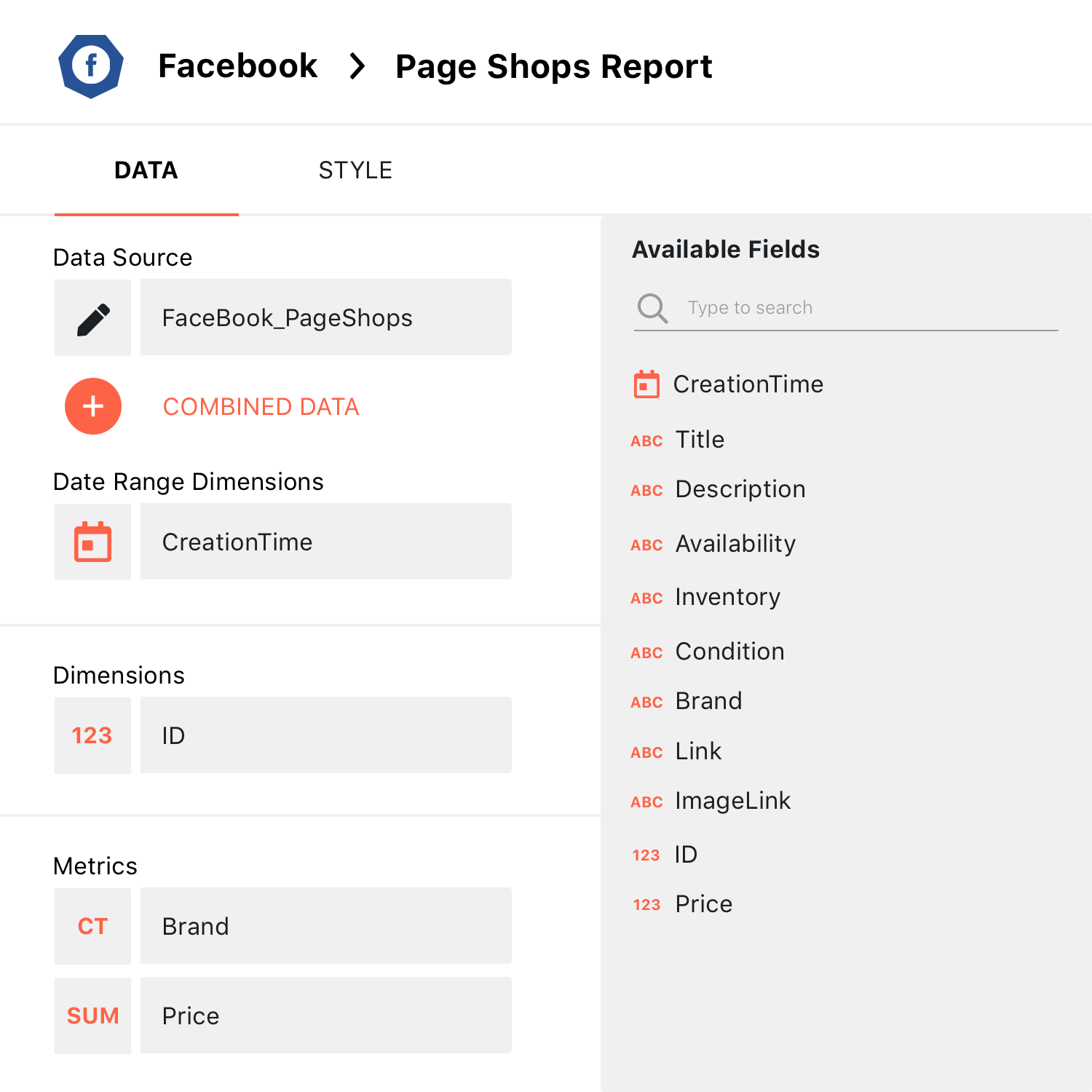Image resolution: width=1092 pixels, height=1092 pixels.
Task: Click the ABC icon beside ImageLink field
Action: pos(646,802)
